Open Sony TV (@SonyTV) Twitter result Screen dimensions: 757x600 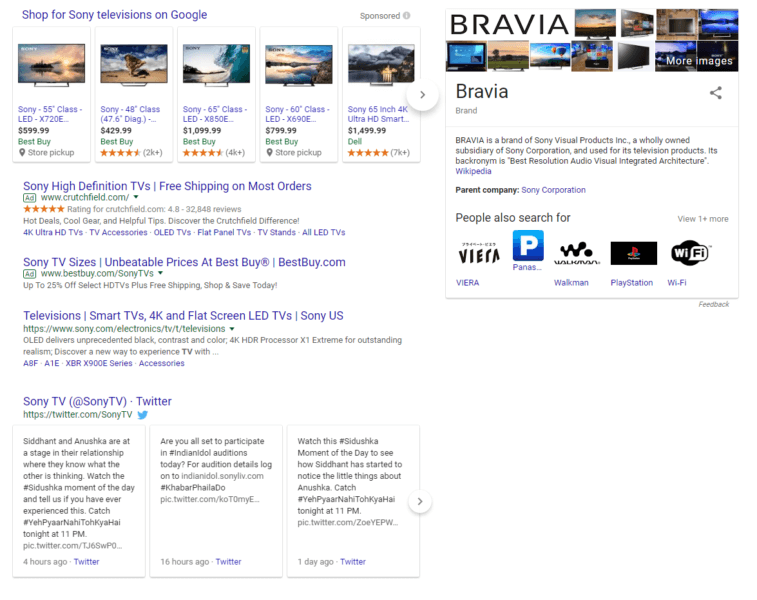97,401
